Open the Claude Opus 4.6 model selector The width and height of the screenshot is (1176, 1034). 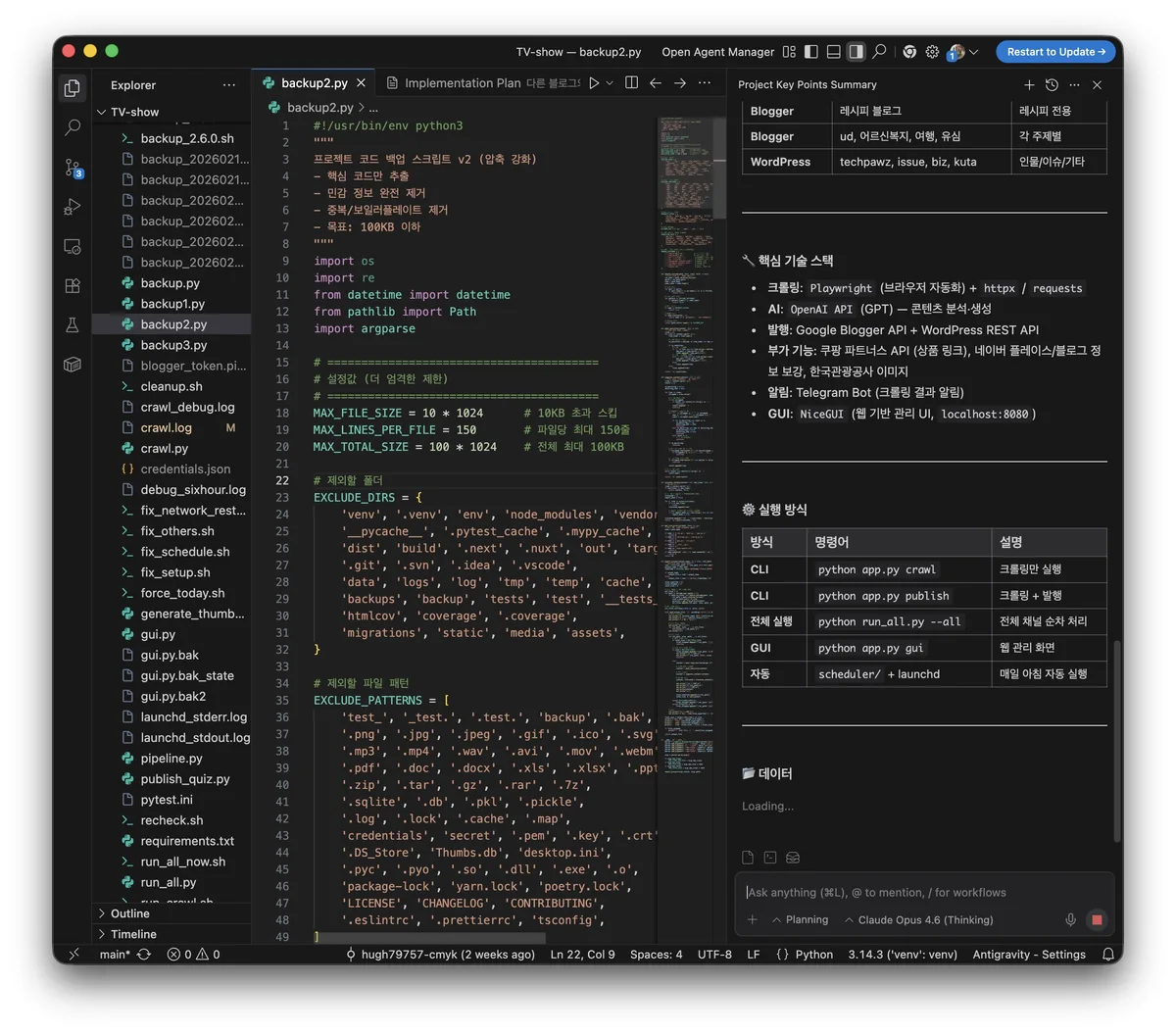[x=918, y=919]
